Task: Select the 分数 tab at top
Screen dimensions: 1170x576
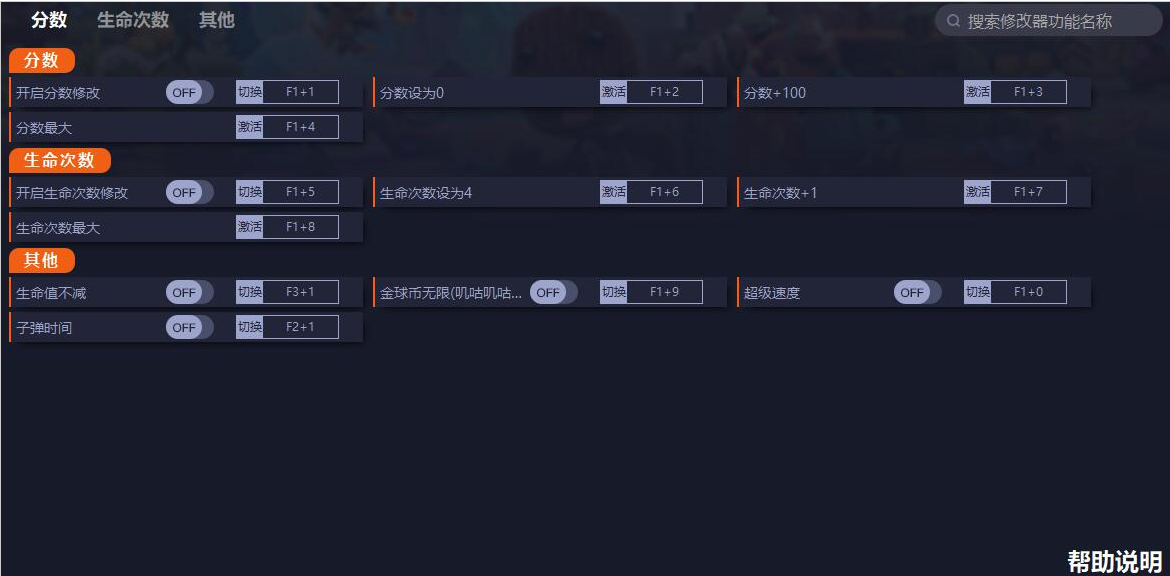Action: 49,20
